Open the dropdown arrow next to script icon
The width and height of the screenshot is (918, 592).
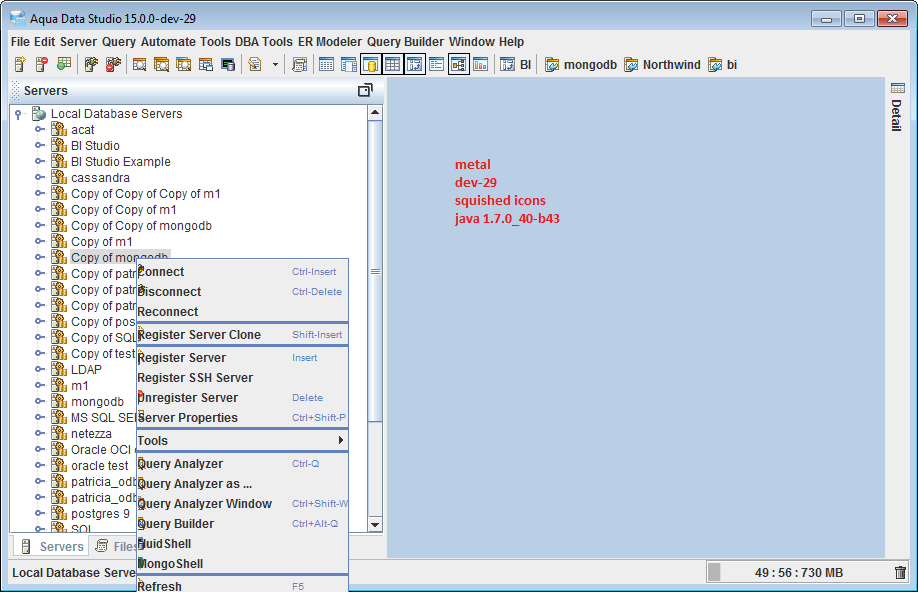pyautogui.click(x=275, y=64)
